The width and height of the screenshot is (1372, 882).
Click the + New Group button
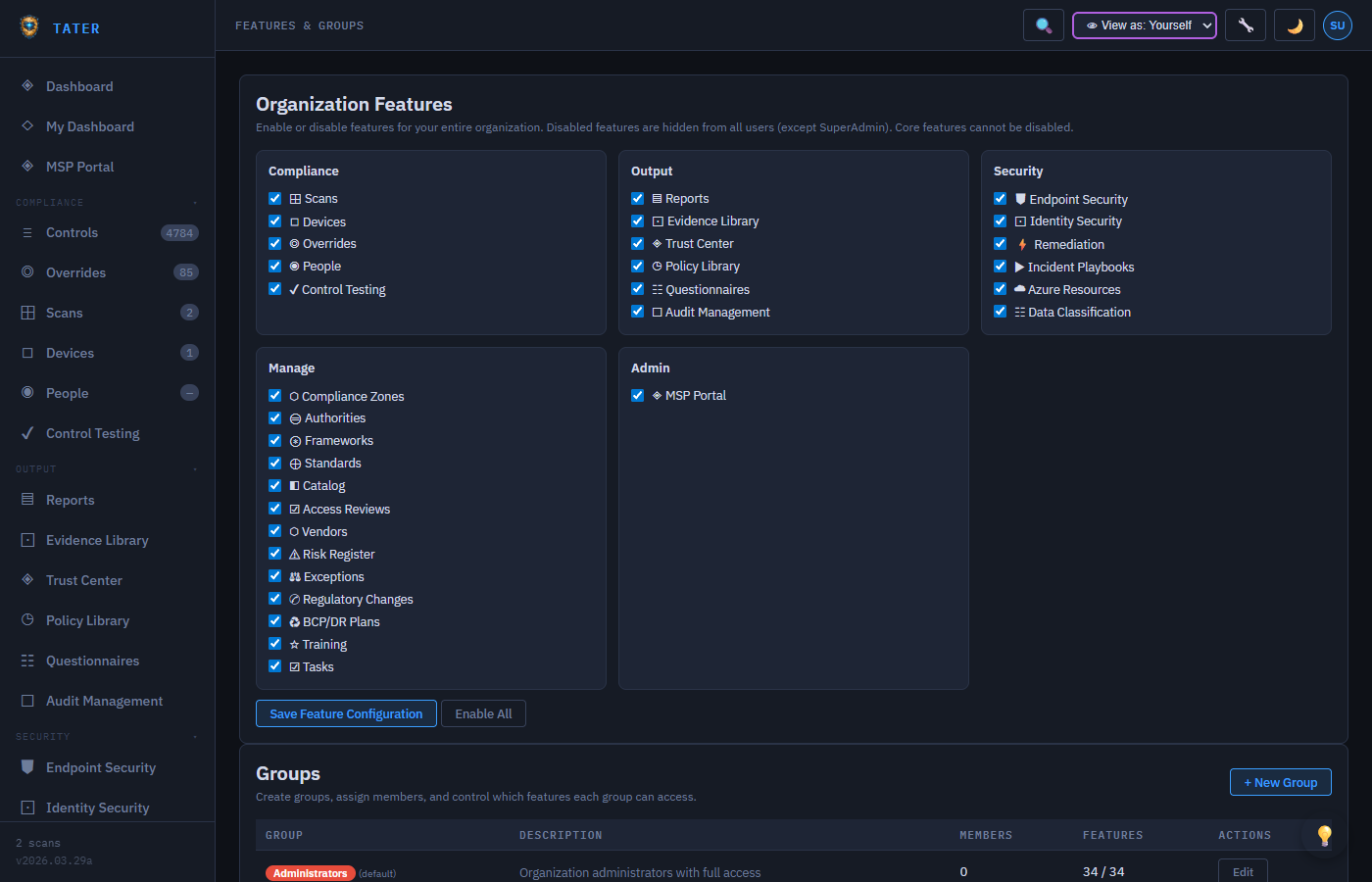tap(1280, 782)
